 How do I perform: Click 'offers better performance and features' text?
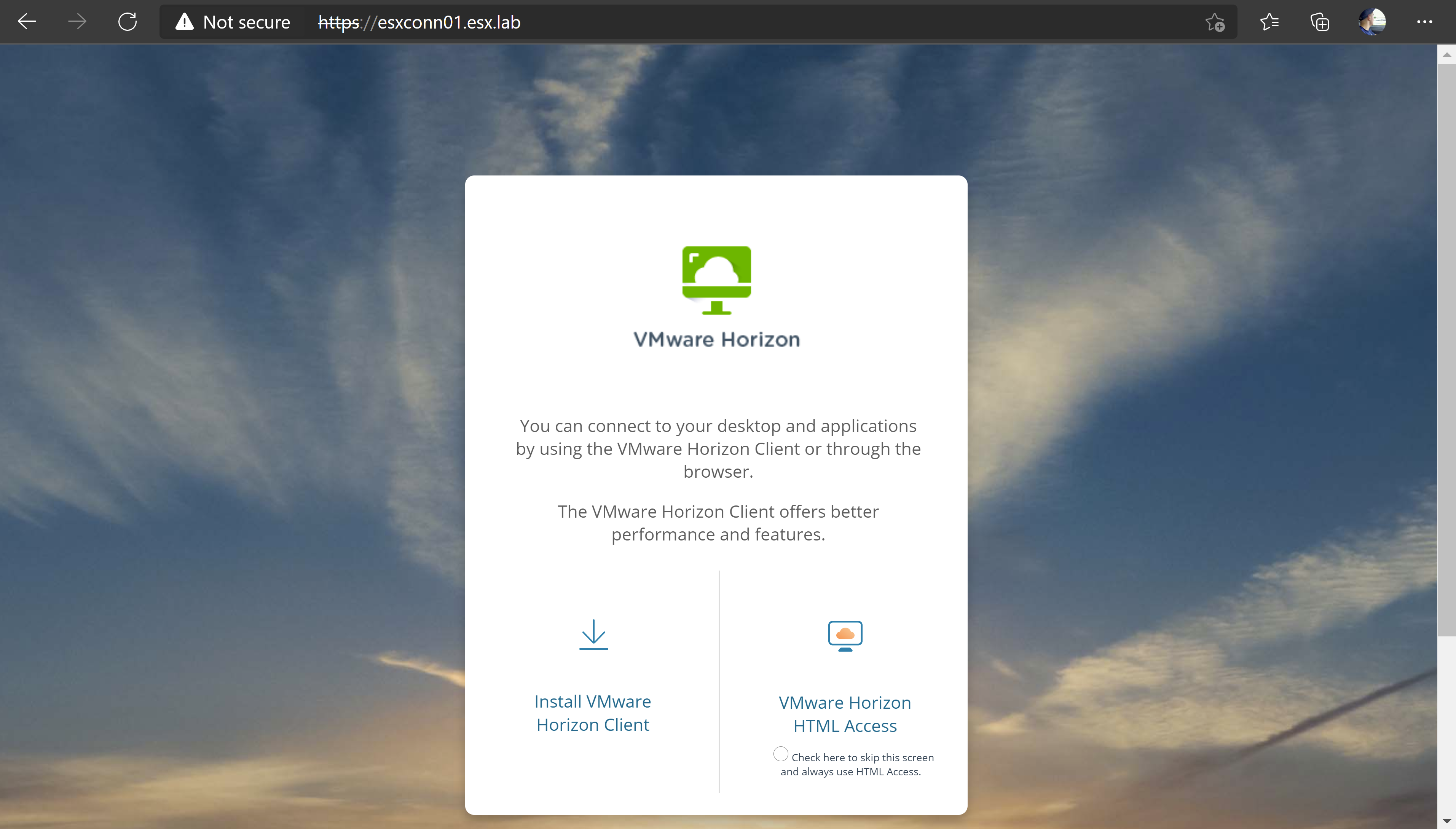click(718, 523)
